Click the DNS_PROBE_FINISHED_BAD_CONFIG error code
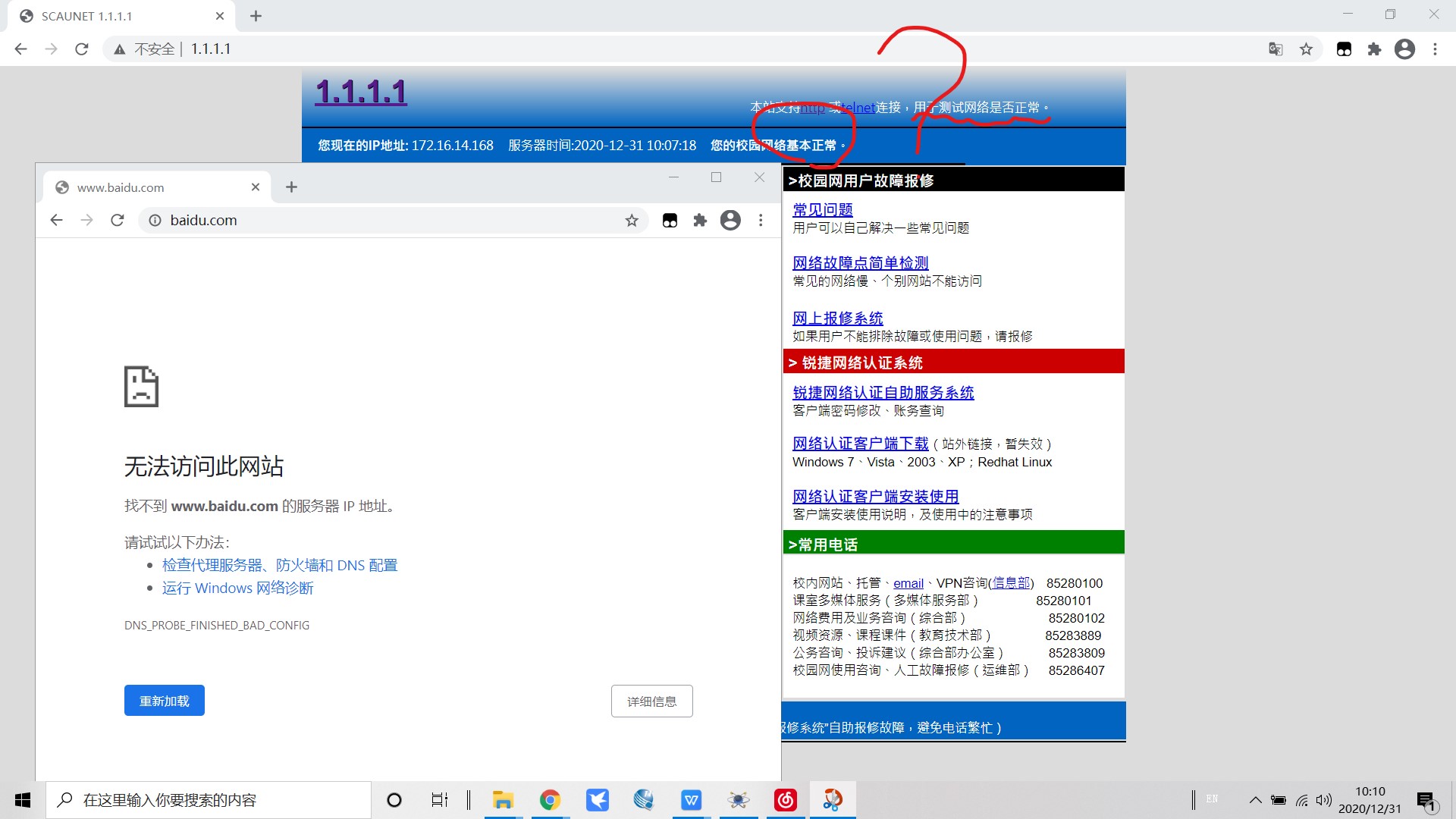 click(217, 625)
